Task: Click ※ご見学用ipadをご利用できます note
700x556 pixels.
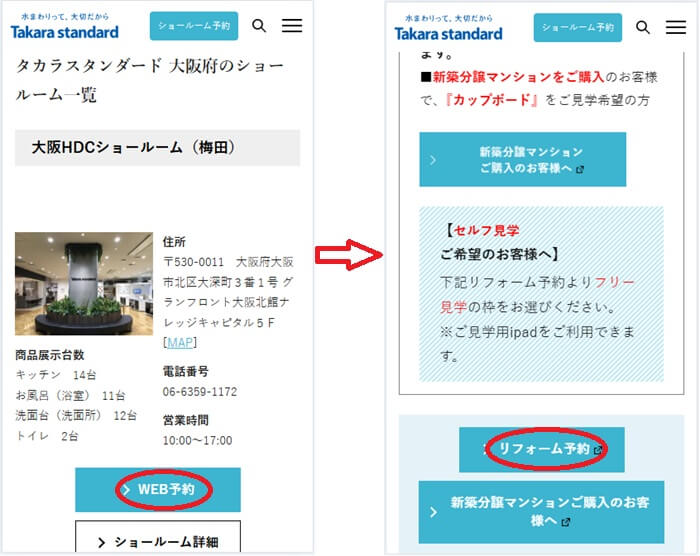Action: point(537,344)
